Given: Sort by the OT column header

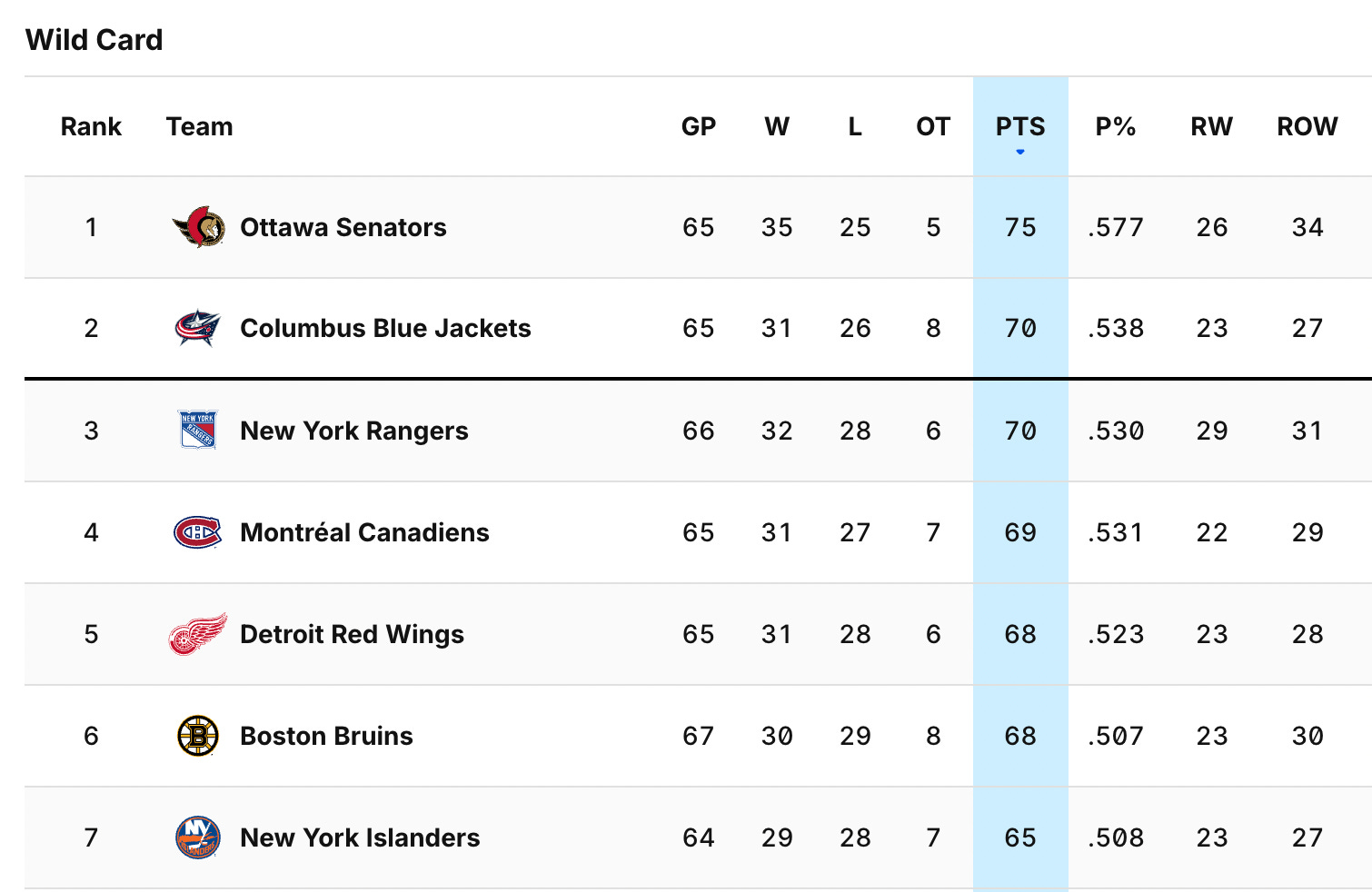Looking at the screenshot, I should pyautogui.click(x=933, y=126).
